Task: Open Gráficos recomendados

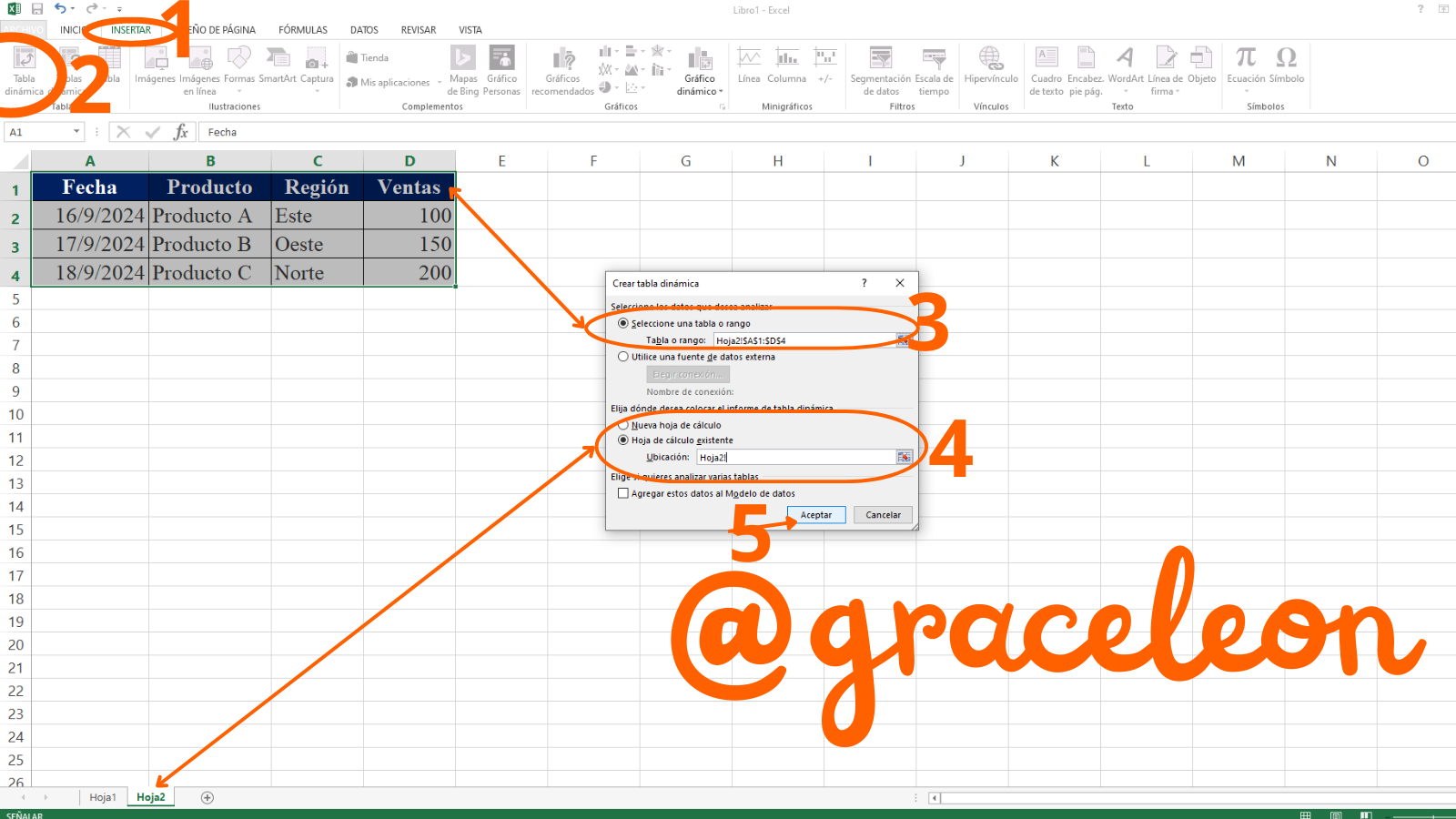Action: tap(563, 71)
